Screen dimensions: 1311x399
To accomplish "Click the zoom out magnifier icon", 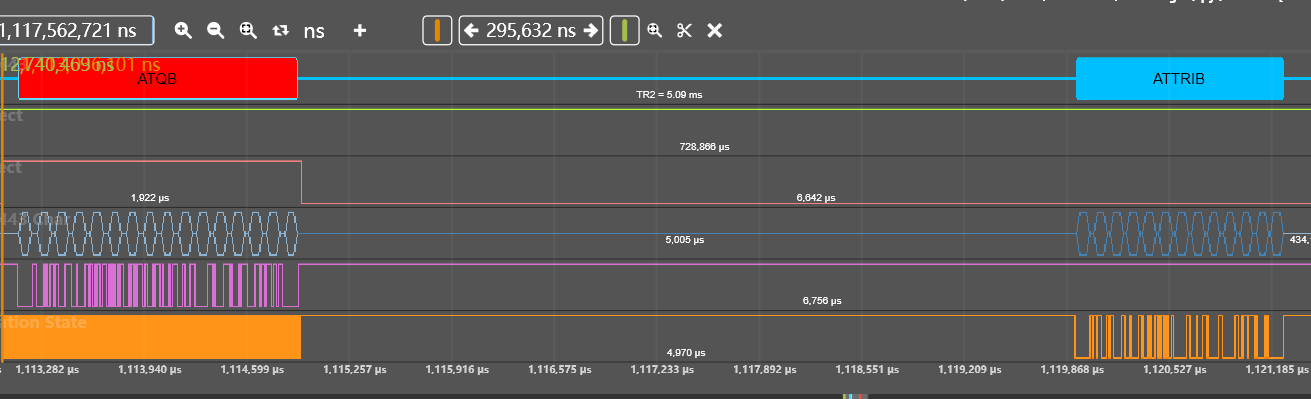I will click(x=215, y=30).
